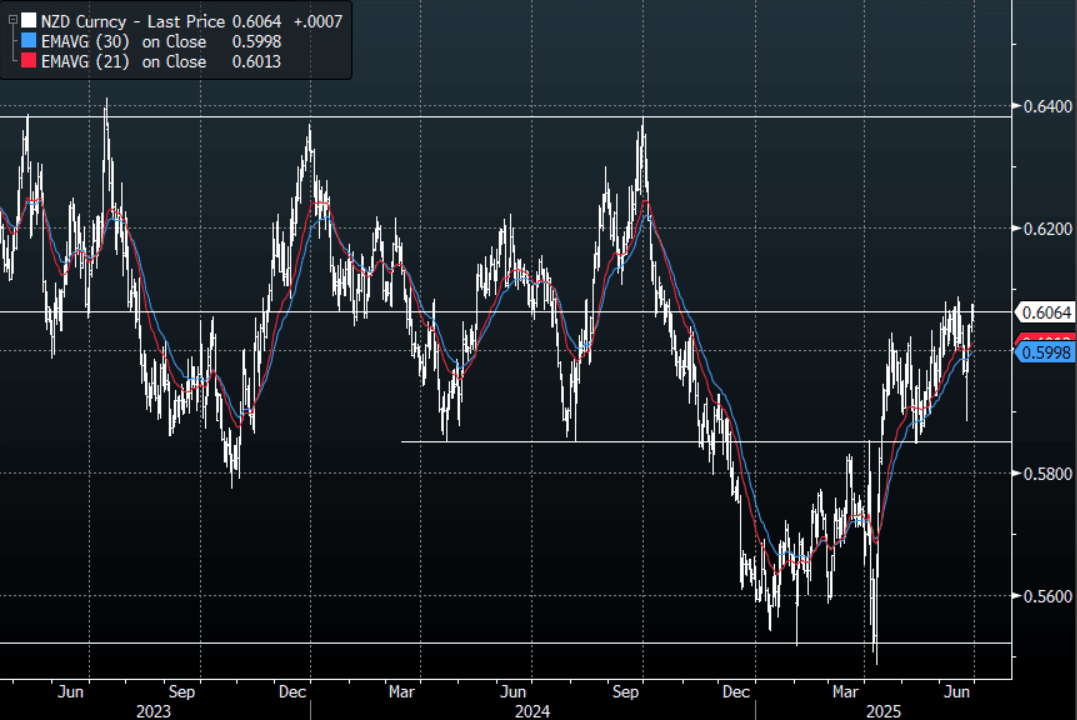Viewport: 1077px width, 720px height.
Task: Click the 0.5600 price axis label
Action: [1044, 597]
